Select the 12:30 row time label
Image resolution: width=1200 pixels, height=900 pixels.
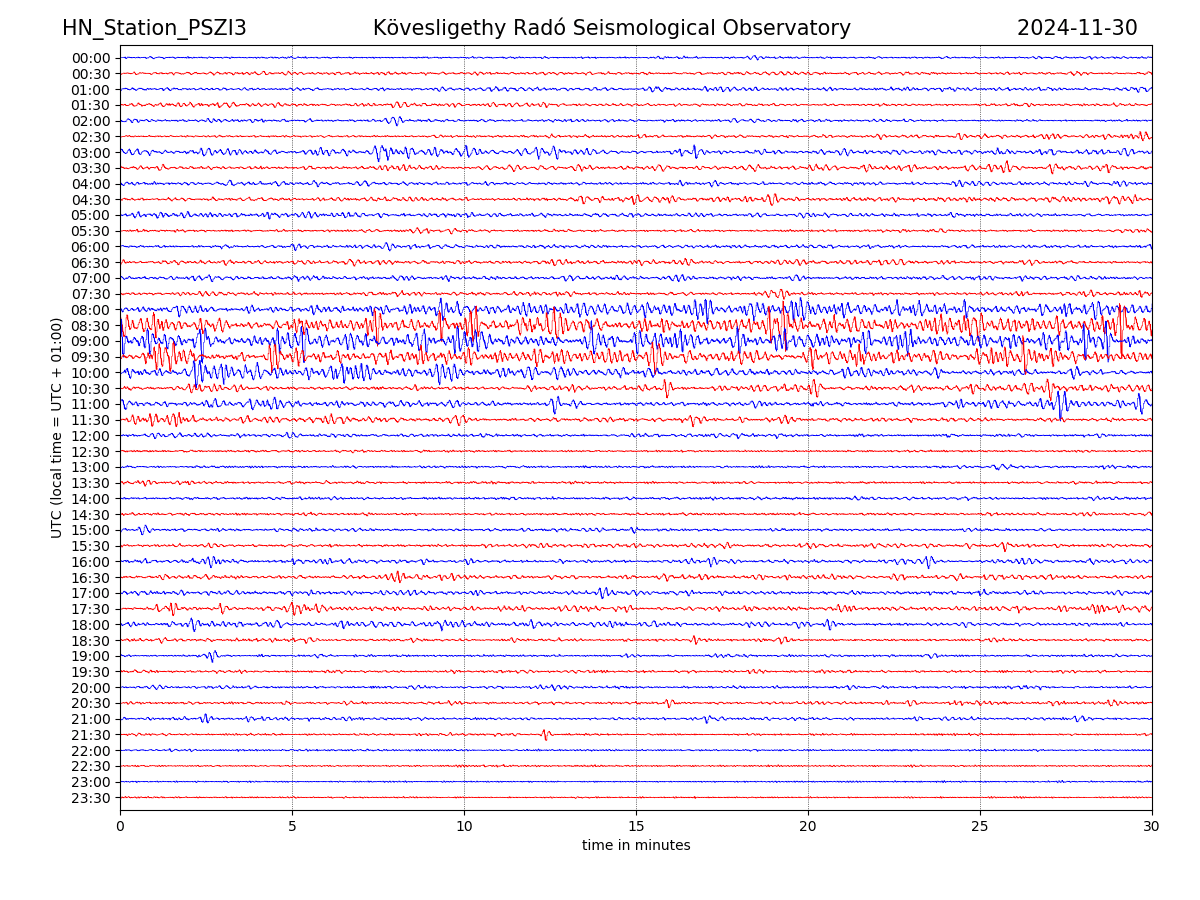[91, 452]
